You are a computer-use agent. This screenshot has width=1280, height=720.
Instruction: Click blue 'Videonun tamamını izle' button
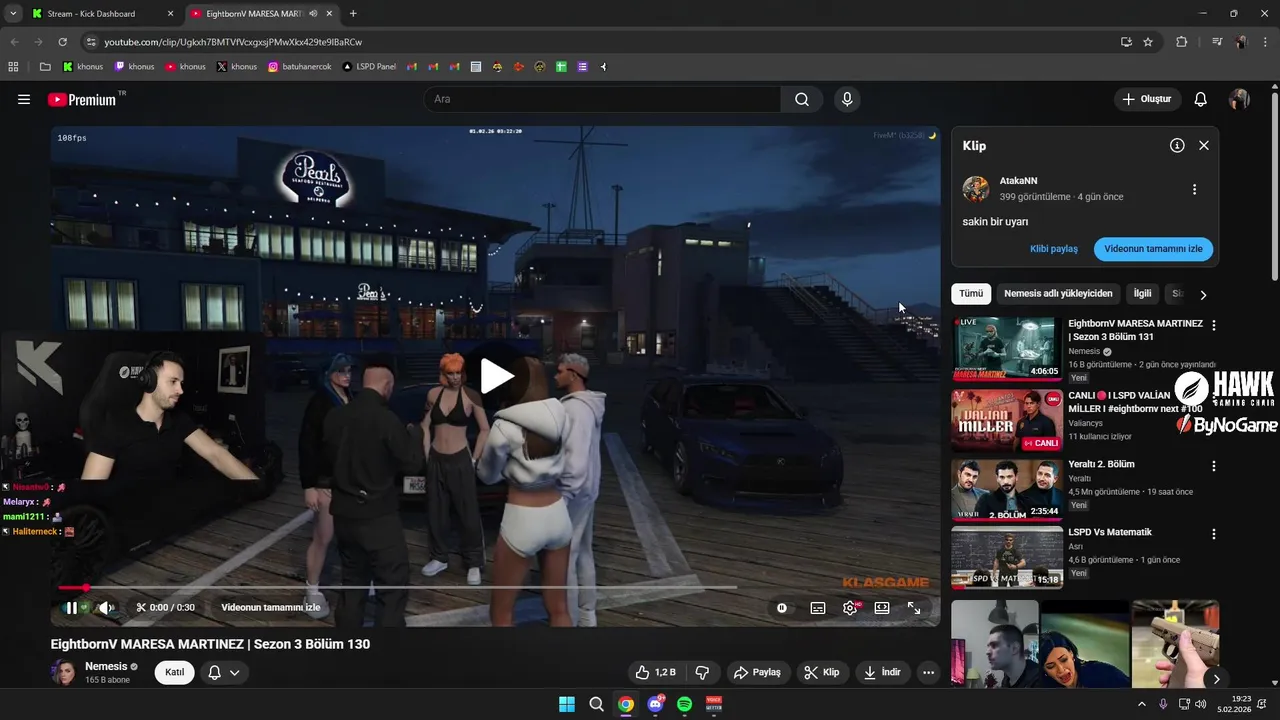click(1153, 249)
